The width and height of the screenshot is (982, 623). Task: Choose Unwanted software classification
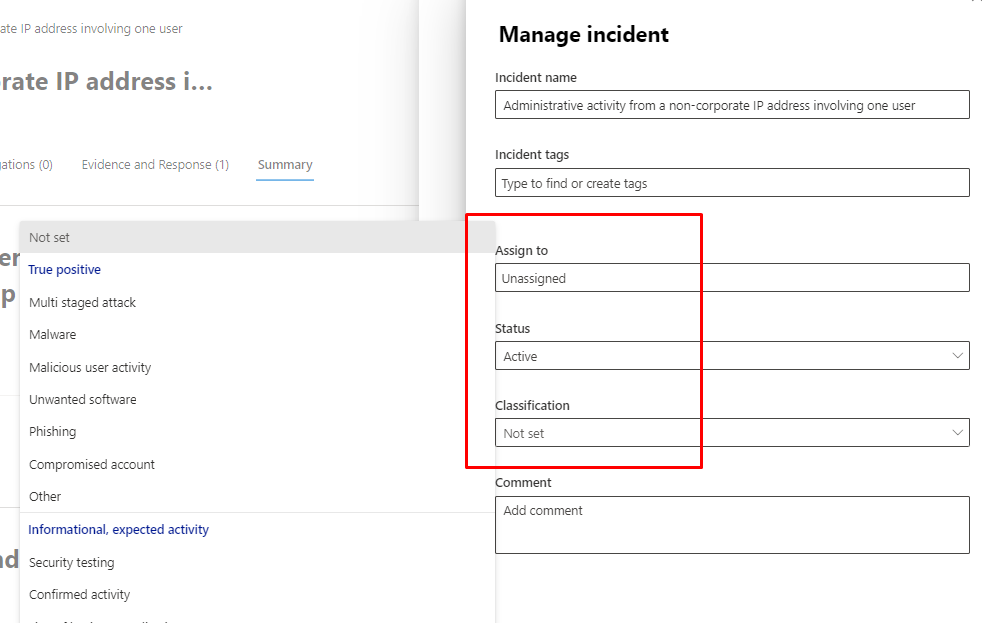pyautogui.click(x=83, y=400)
